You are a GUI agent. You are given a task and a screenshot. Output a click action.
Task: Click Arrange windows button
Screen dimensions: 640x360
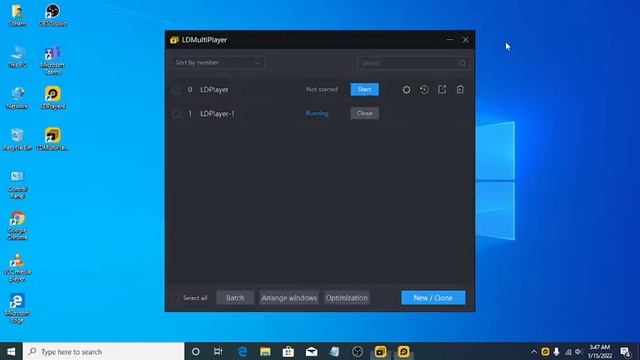(x=289, y=298)
